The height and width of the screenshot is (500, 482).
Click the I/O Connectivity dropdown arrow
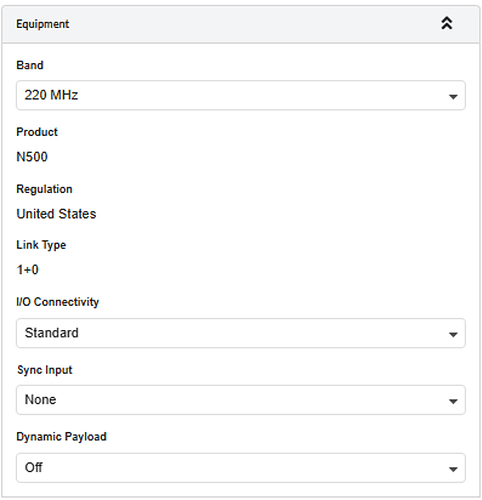tap(453, 334)
